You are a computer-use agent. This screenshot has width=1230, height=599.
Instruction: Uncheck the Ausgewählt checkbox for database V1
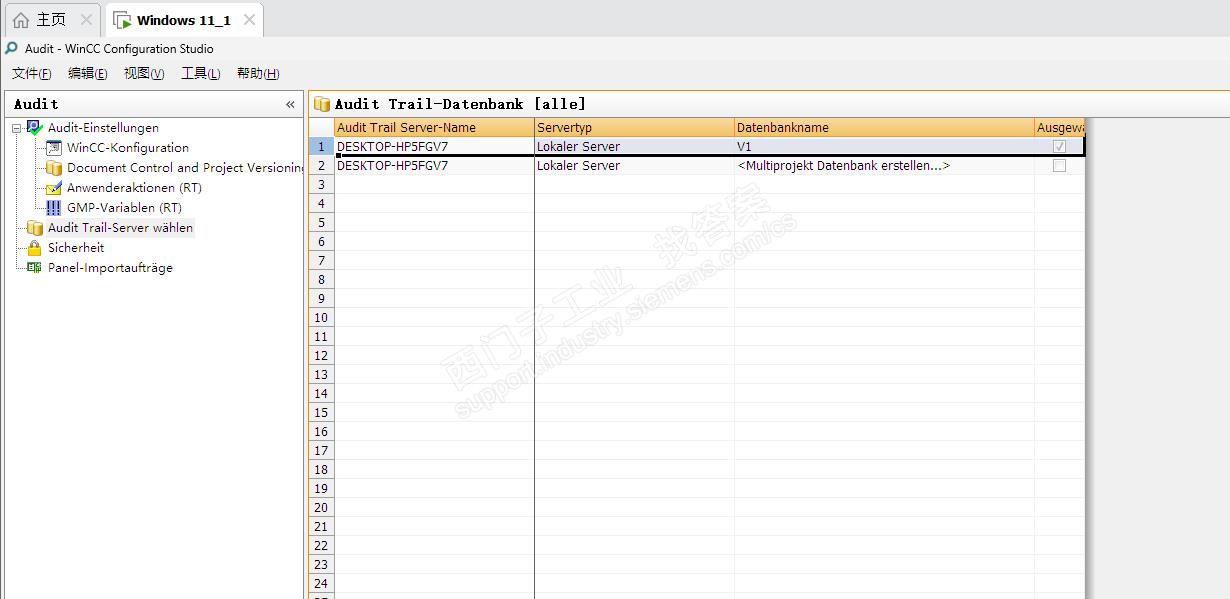pyautogui.click(x=1059, y=146)
